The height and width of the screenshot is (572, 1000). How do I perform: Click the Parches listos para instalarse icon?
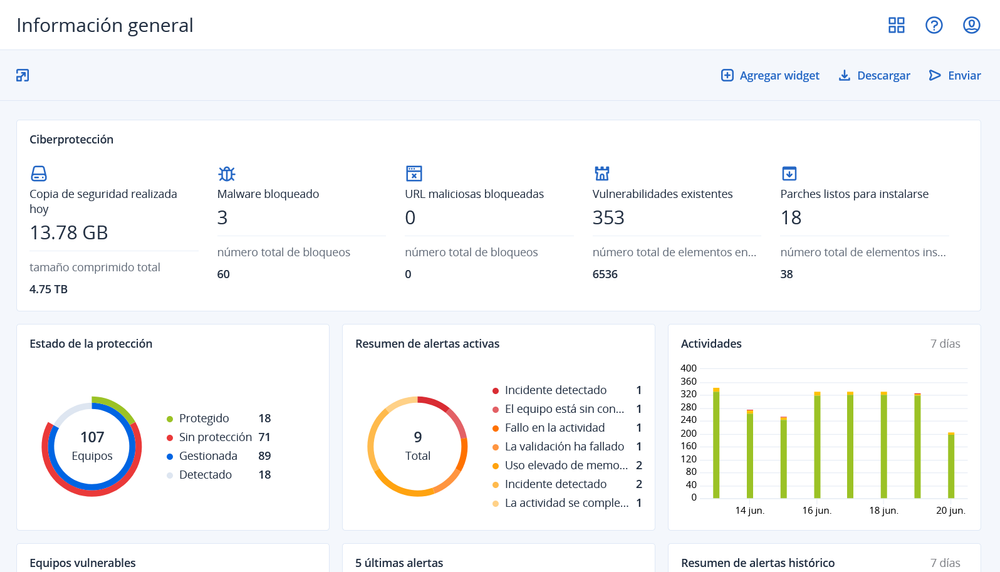tap(789, 174)
